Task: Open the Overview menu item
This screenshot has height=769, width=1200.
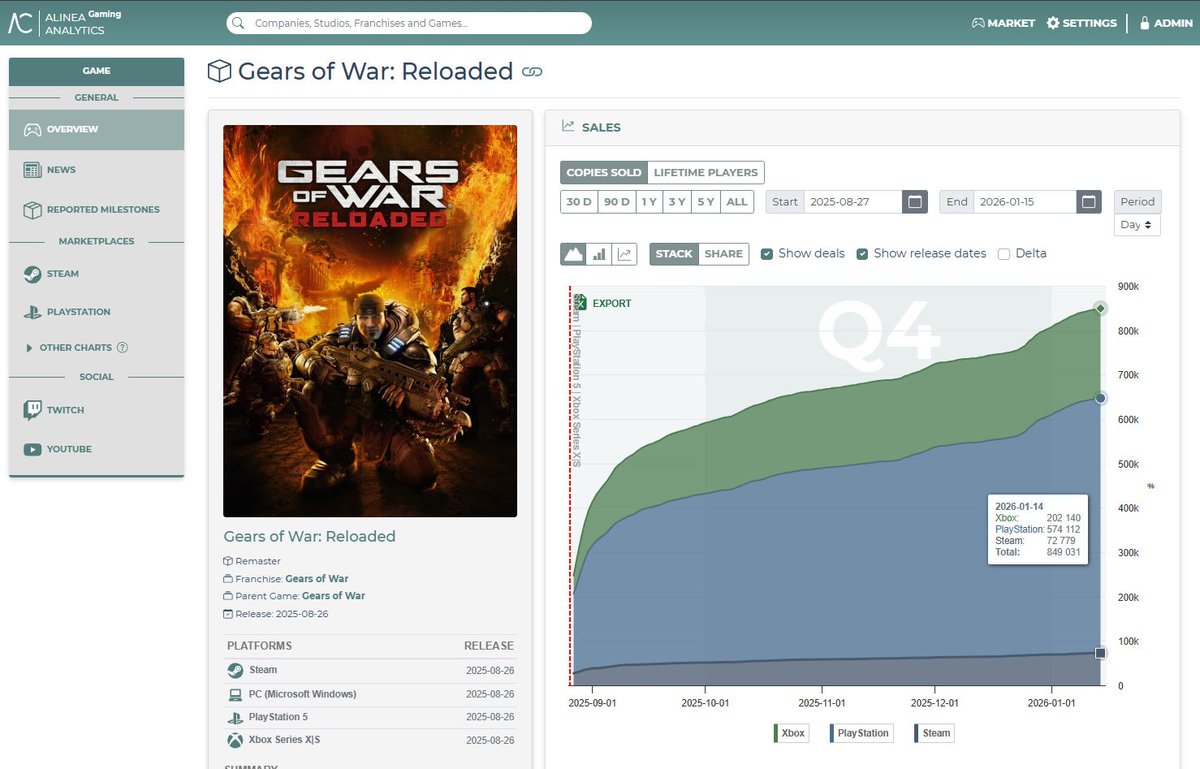Action: [97, 129]
